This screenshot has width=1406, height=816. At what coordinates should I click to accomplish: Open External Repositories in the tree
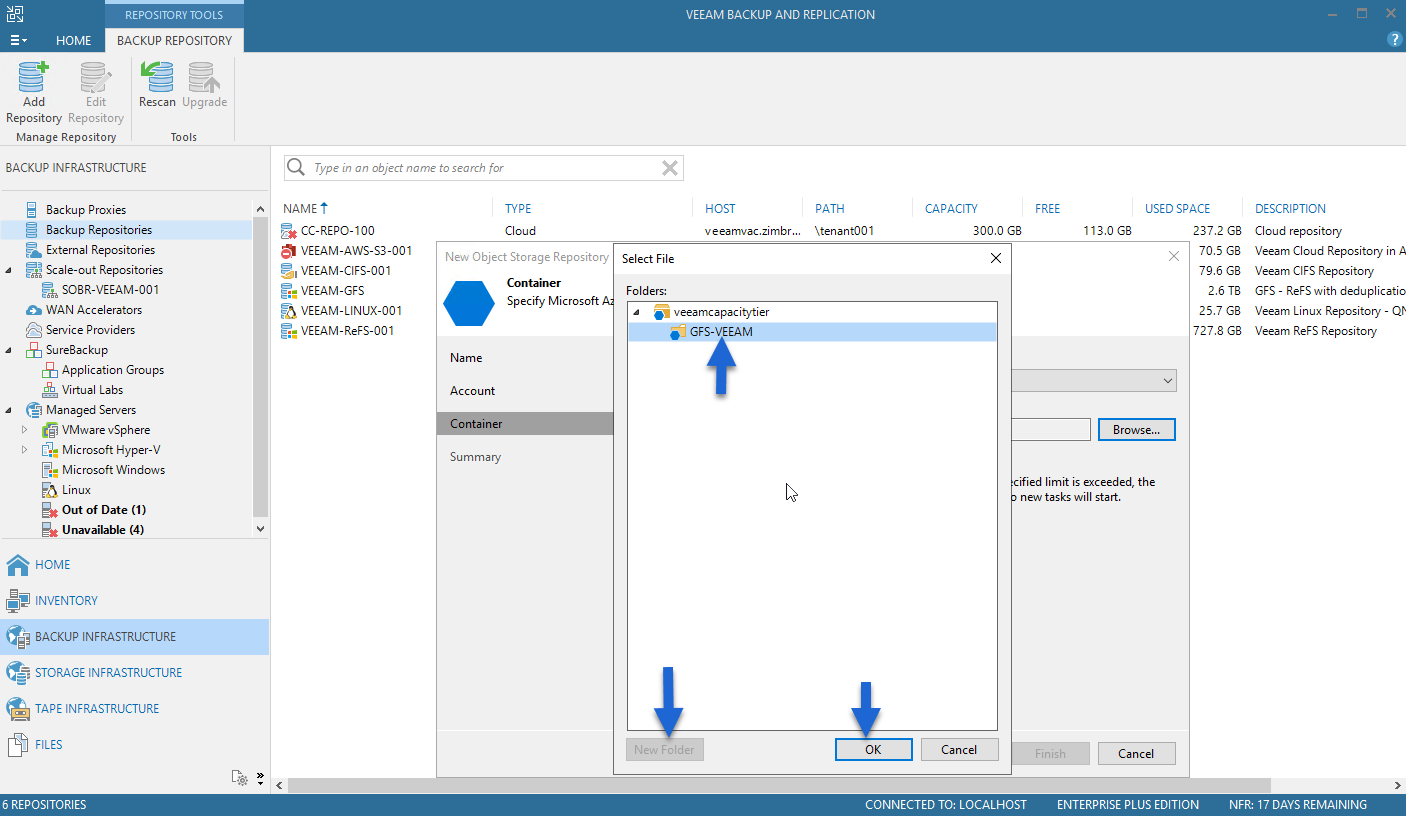(x=100, y=250)
